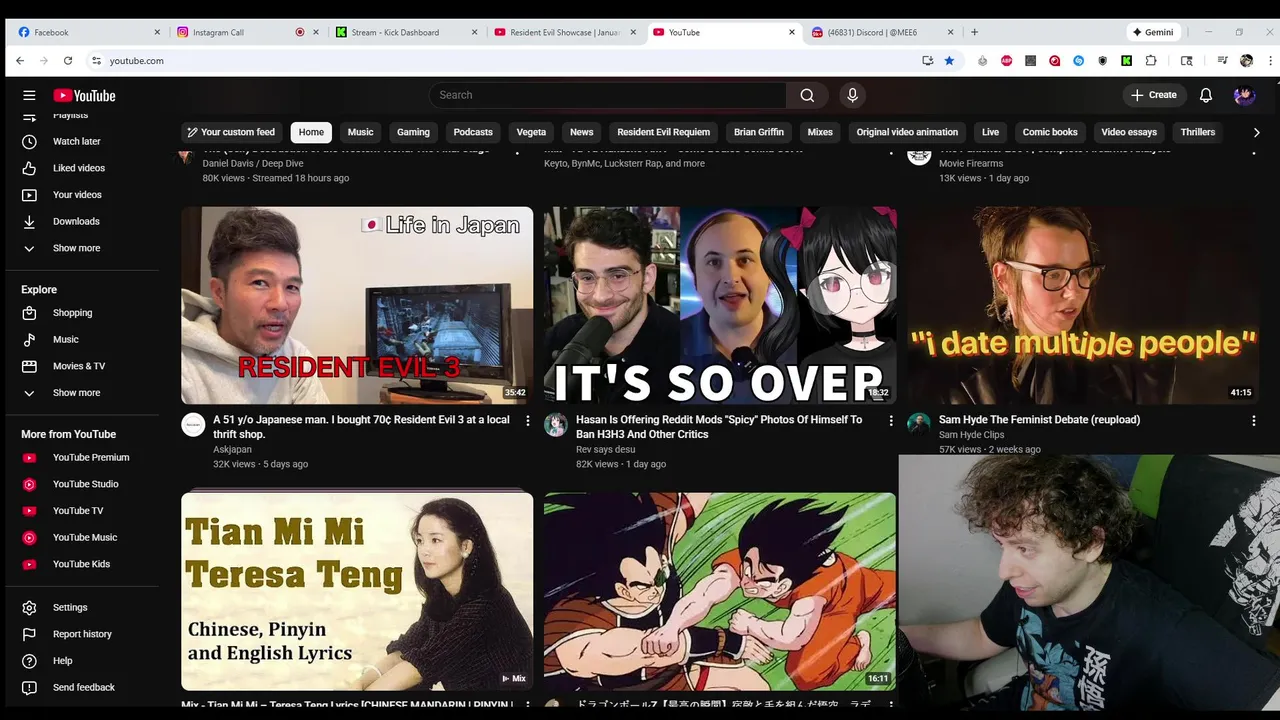Open a new browser tab
Viewport: 1280px width, 720px height.
[975, 32]
